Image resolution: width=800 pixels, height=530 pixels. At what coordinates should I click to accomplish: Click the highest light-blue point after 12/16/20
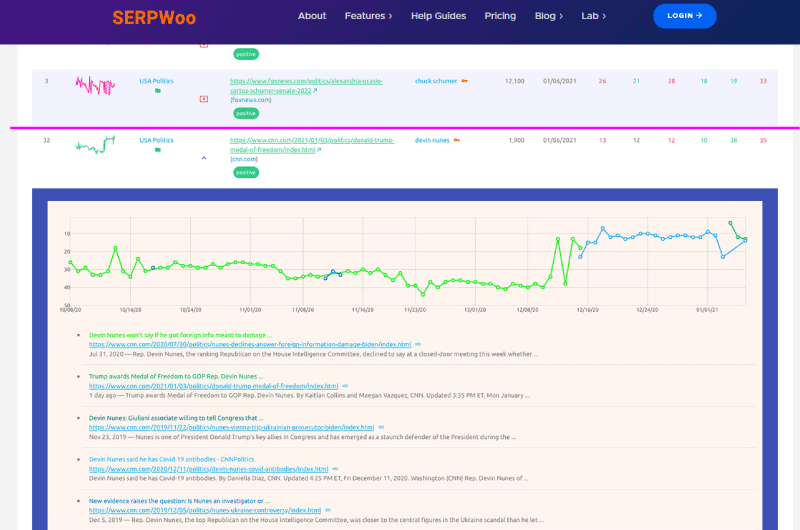pyautogui.click(x=603, y=228)
